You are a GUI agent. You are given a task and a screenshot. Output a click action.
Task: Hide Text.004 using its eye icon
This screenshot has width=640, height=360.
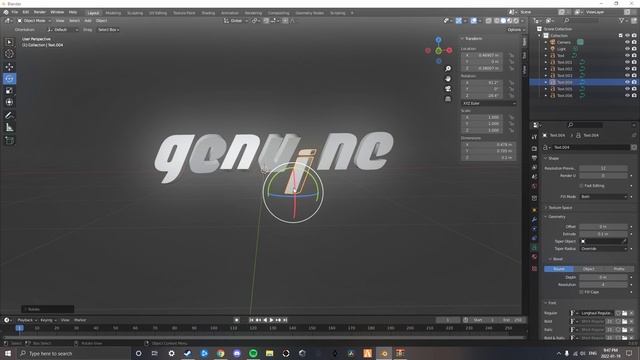click(x=627, y=82)
